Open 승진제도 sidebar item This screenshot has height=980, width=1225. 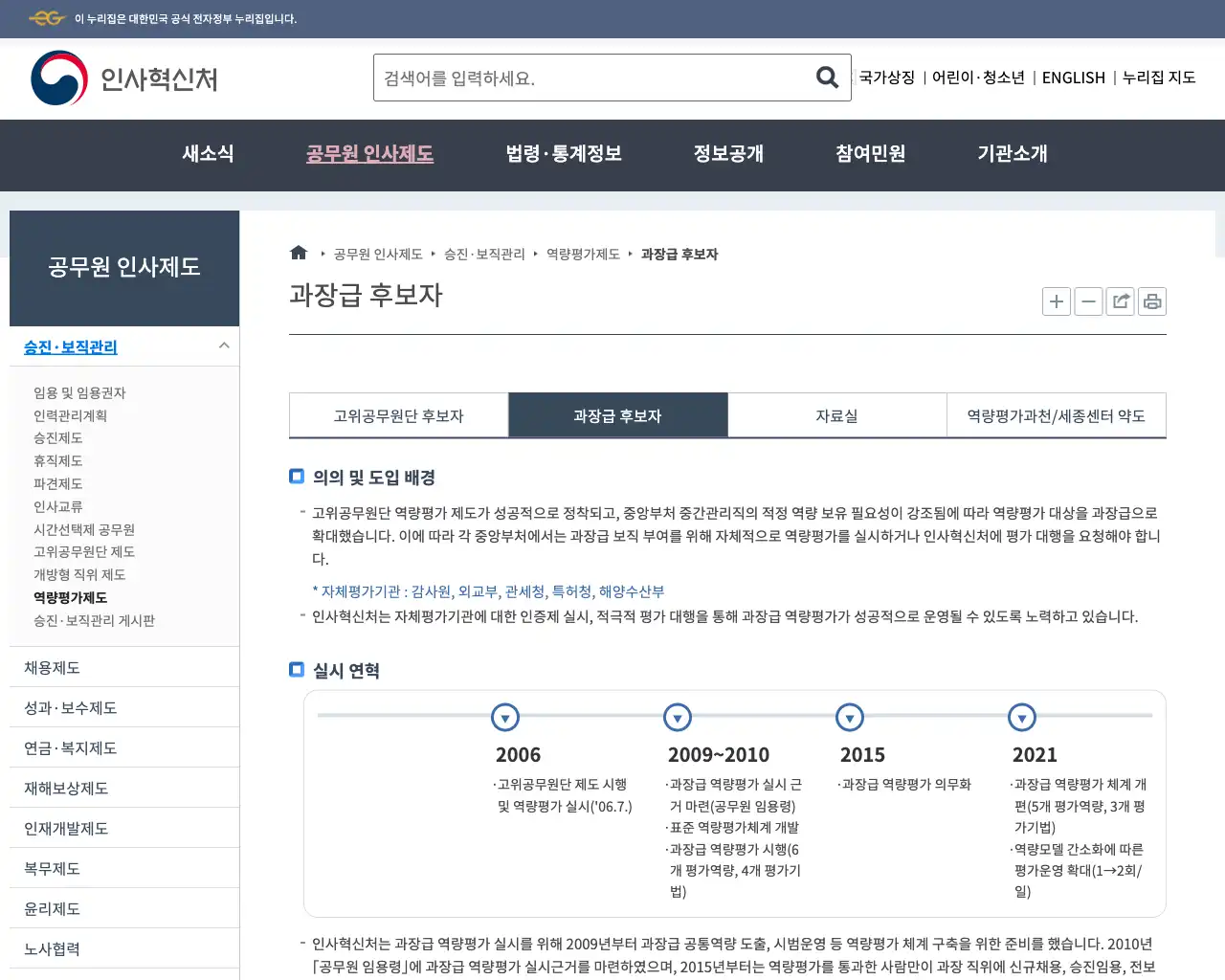point(57,437)
